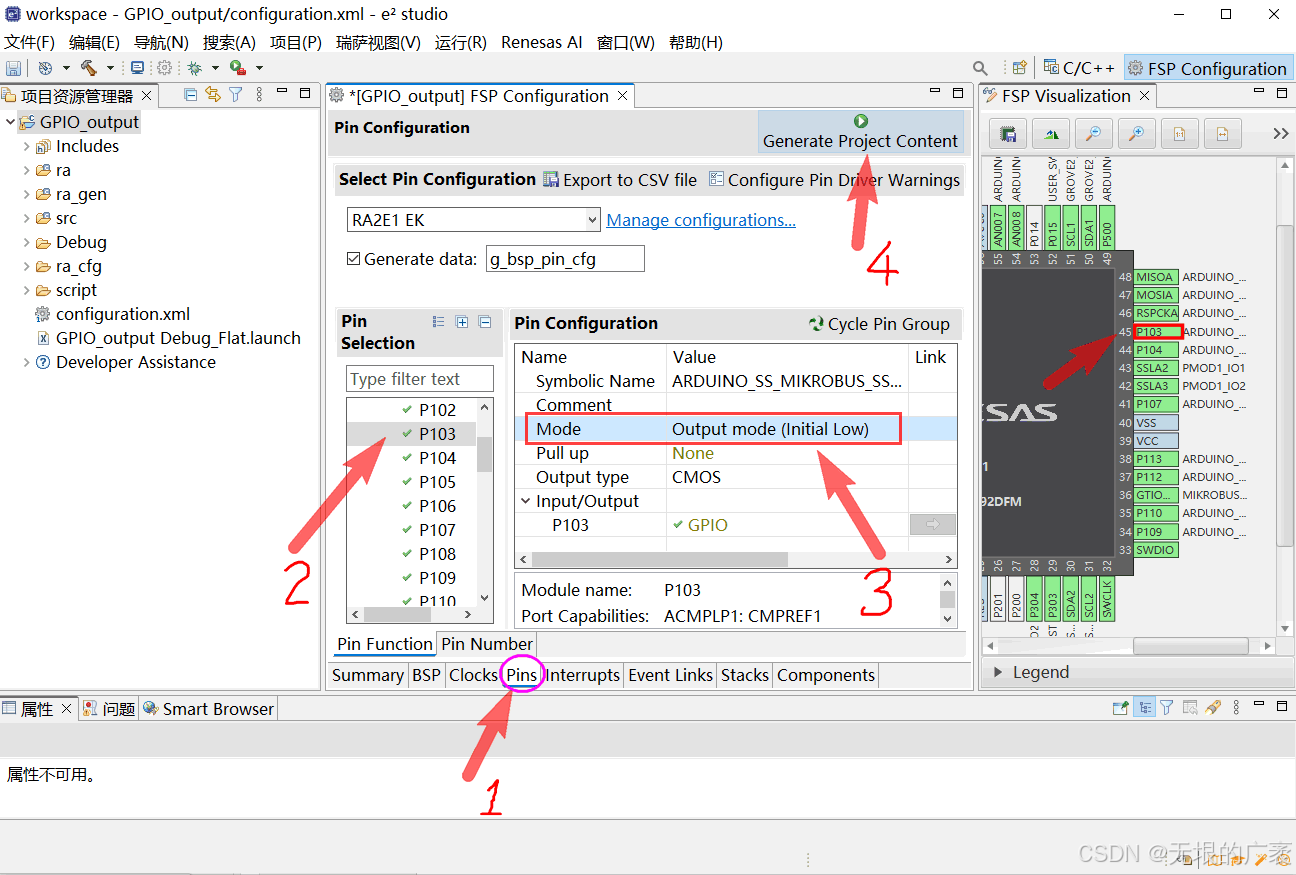The height and width of the screenshot is (875, 1296).
Task: Click Configure Pin Driver Warnings
Action: click(834, 180)
